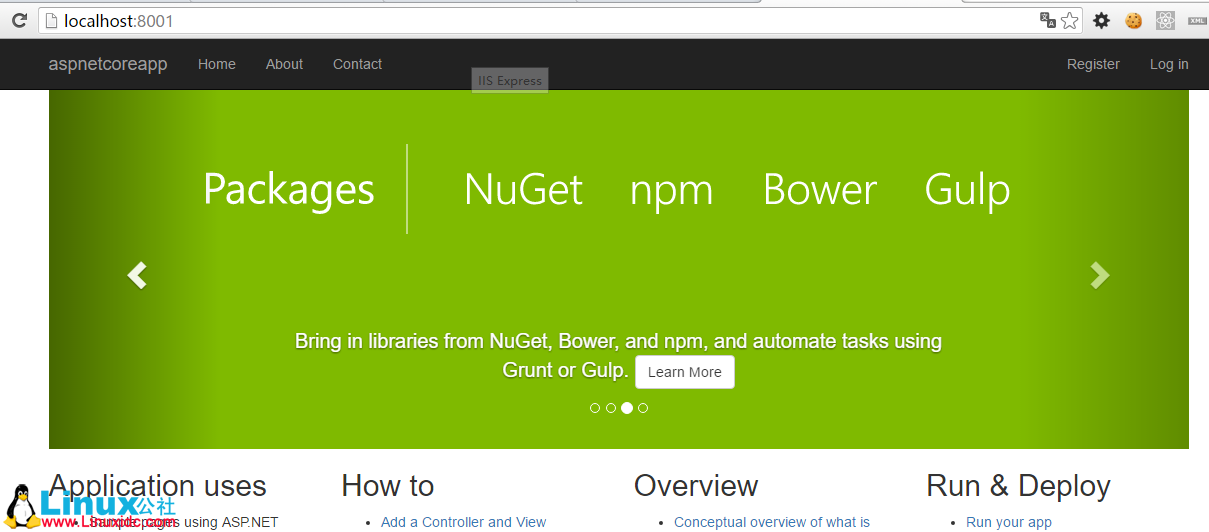The image size is (1209, 532).
Task: Click the translate page icon in address bar
Action: 1047,20
